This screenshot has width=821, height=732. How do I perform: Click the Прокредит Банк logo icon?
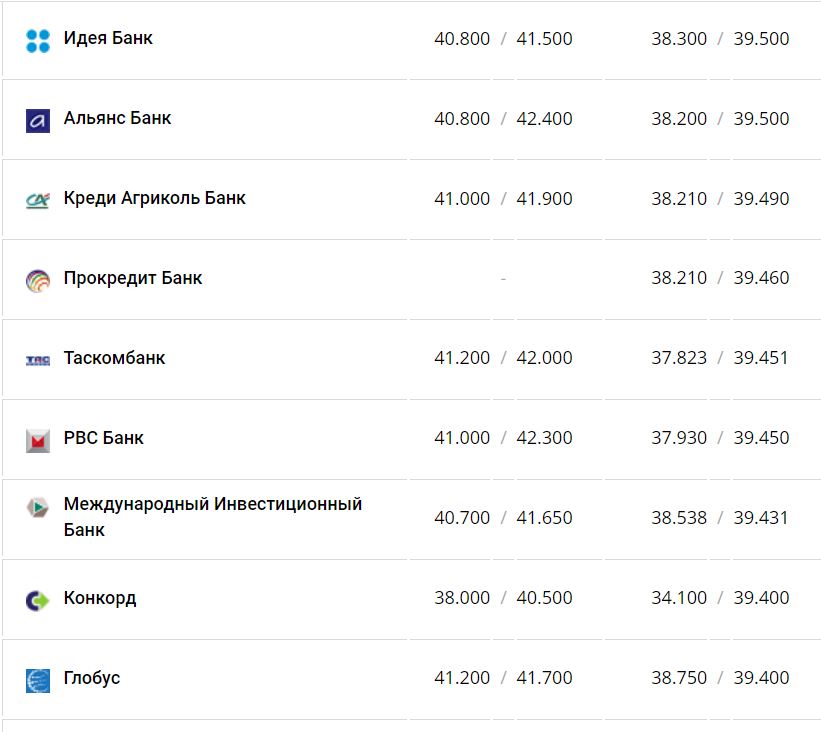point(38,280)
